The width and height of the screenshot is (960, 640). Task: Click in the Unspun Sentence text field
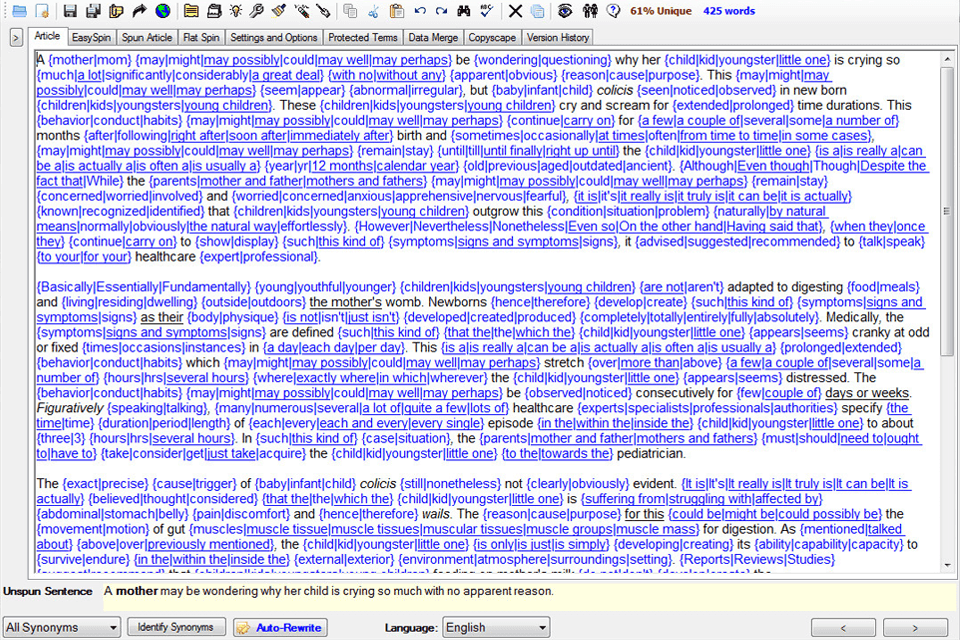click(x=529, y=596)
